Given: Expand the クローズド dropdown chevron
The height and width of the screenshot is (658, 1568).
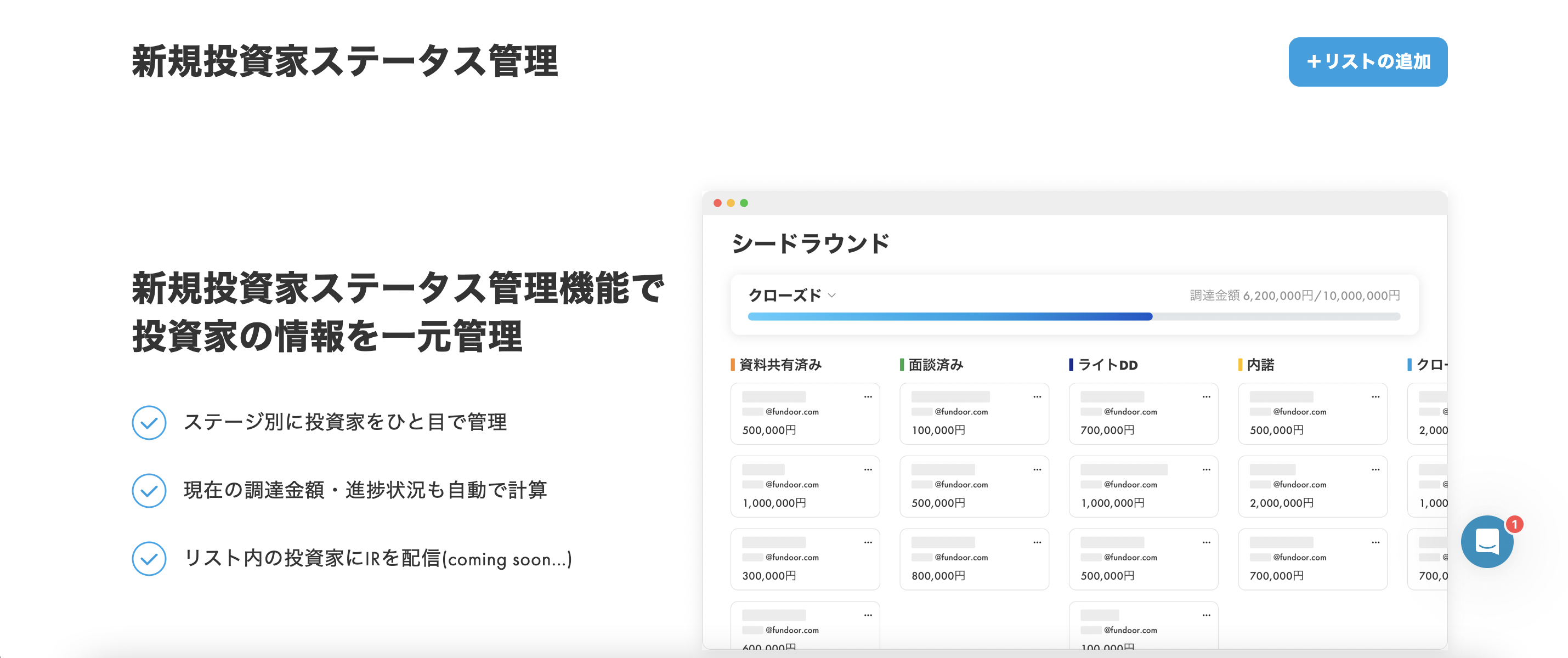Looking at the screenshot, I should pyautogui.click(x=831, y=295).
